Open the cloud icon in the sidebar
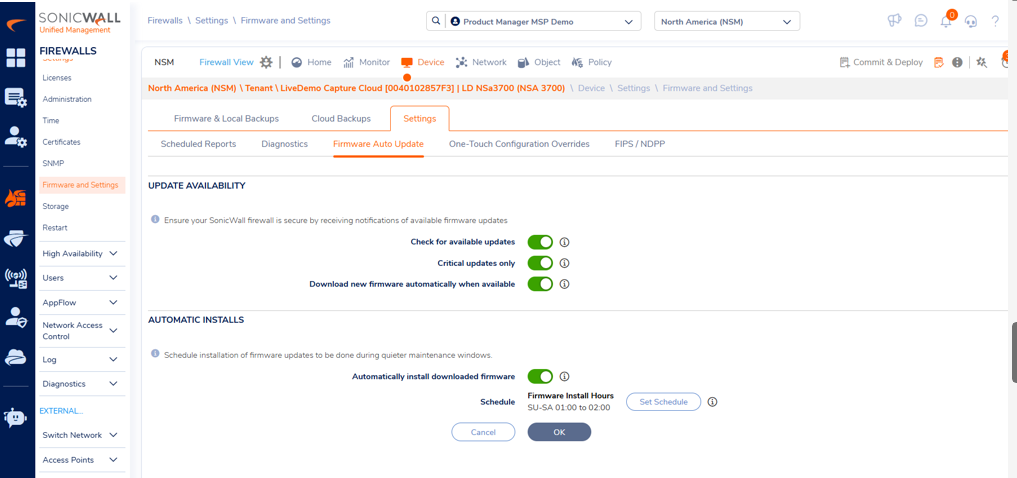This screenshot has height=478, width=1017. point(16,357)
